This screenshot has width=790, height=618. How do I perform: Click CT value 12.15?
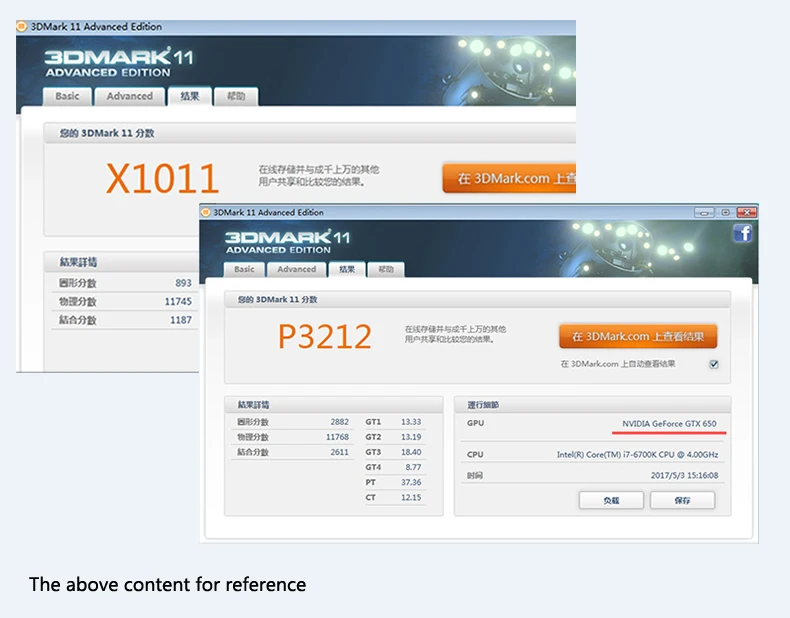point(411,497)
